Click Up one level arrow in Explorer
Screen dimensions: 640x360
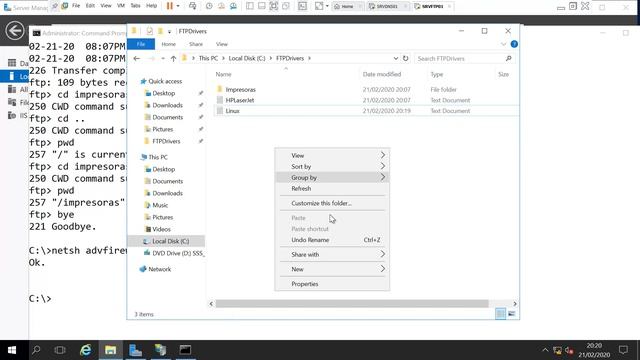tap(173, 58)
